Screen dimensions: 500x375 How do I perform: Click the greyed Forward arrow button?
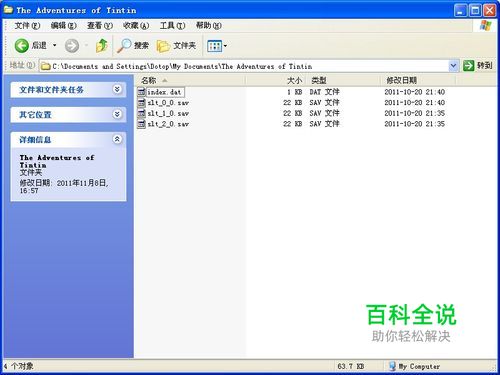[x=72, y=46]
